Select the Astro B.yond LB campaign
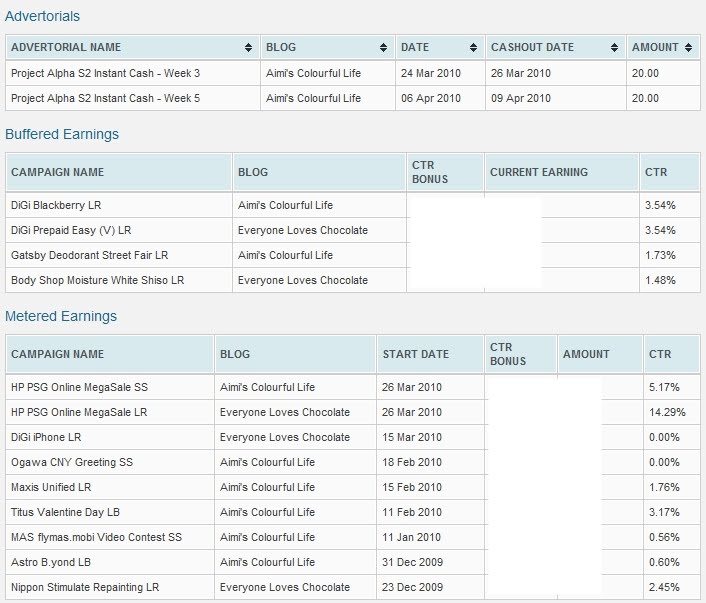The width and height of the screenshot is (706, 603). pos(51,562)
